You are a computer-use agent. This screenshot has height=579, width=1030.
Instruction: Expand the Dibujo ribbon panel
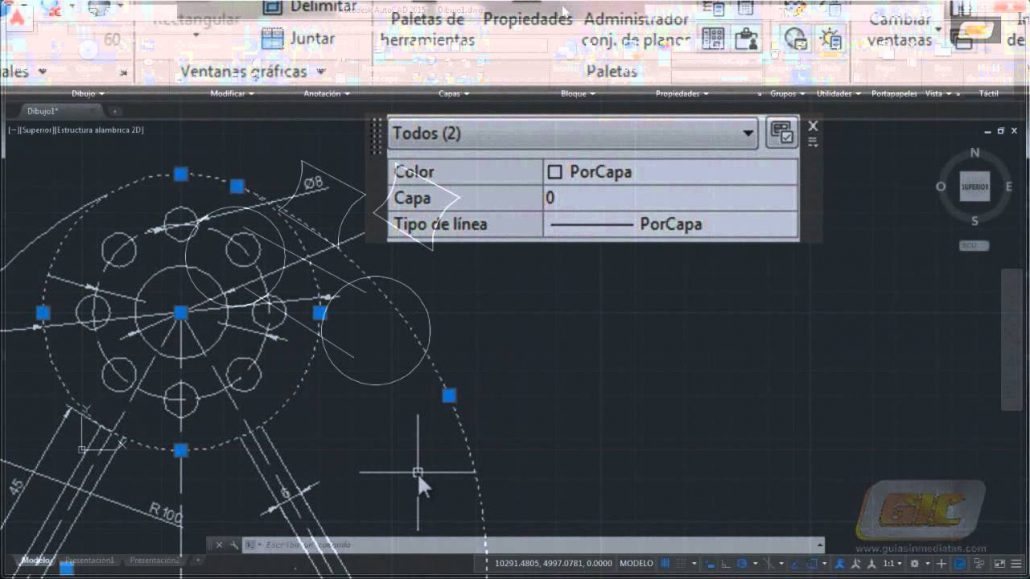86,94
